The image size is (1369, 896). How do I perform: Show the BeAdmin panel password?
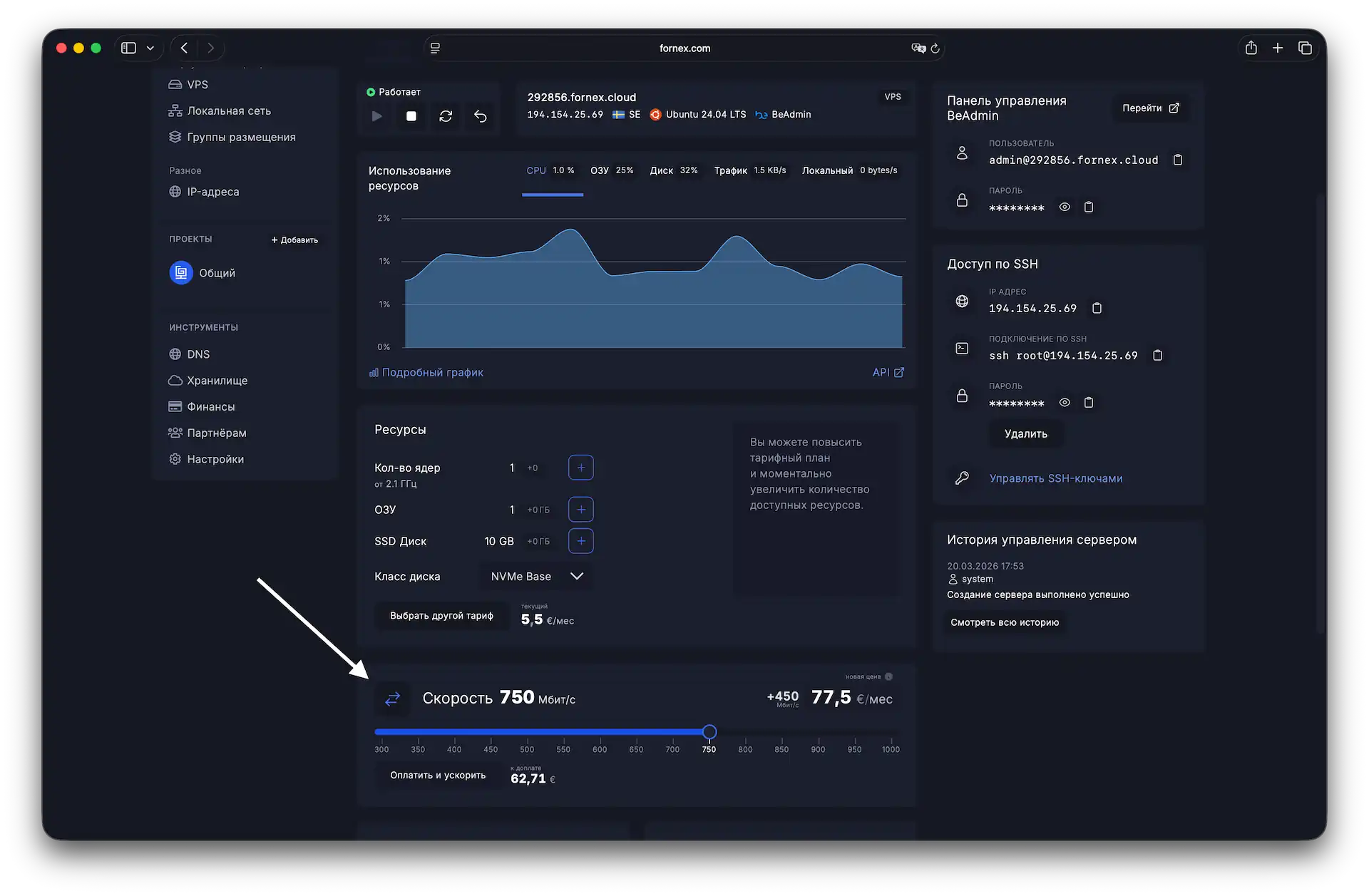[x=1065, y=207]
